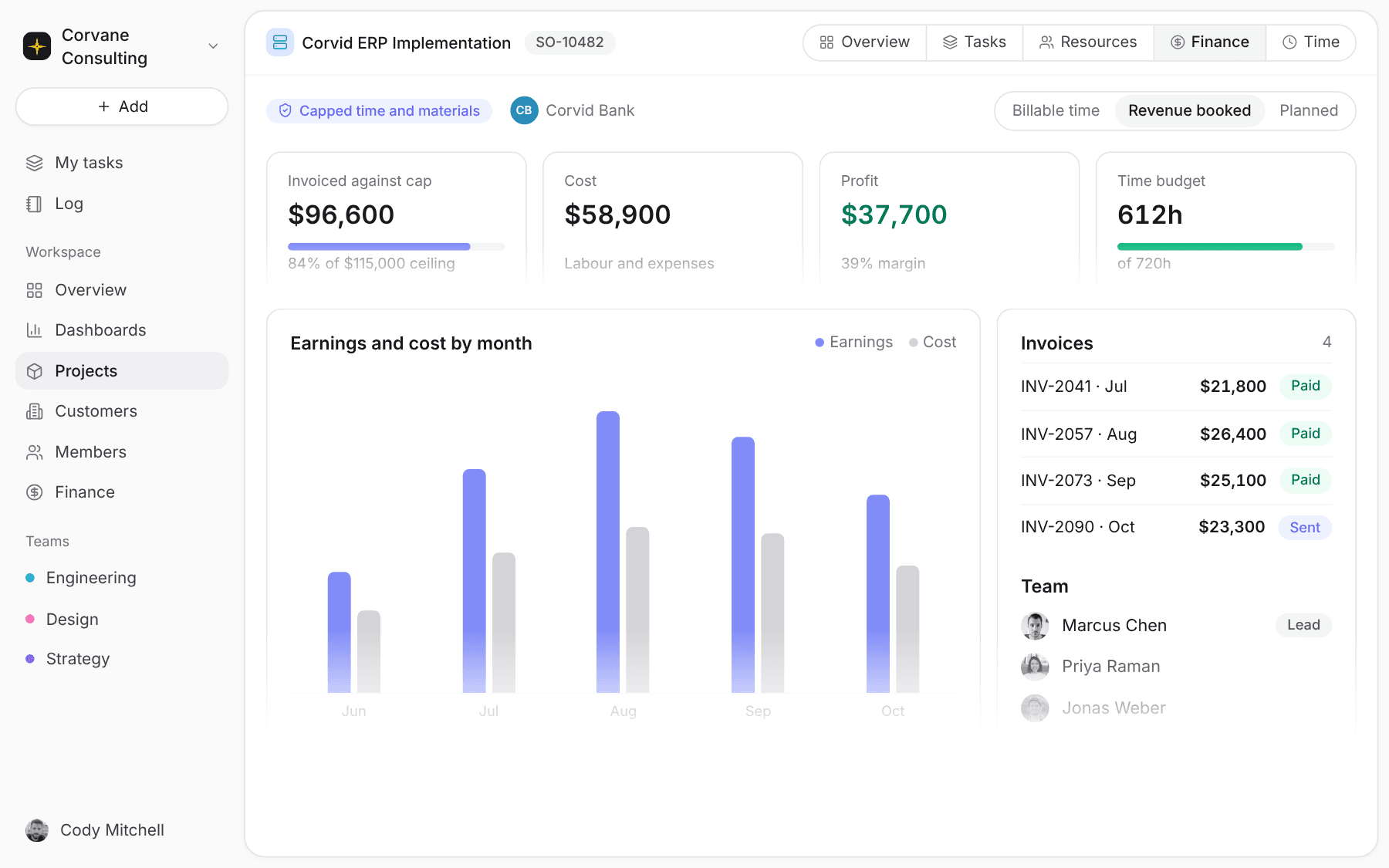Click the Overview grid icon in sidebar
This screenshot has width=1389, height=868.
35,290
